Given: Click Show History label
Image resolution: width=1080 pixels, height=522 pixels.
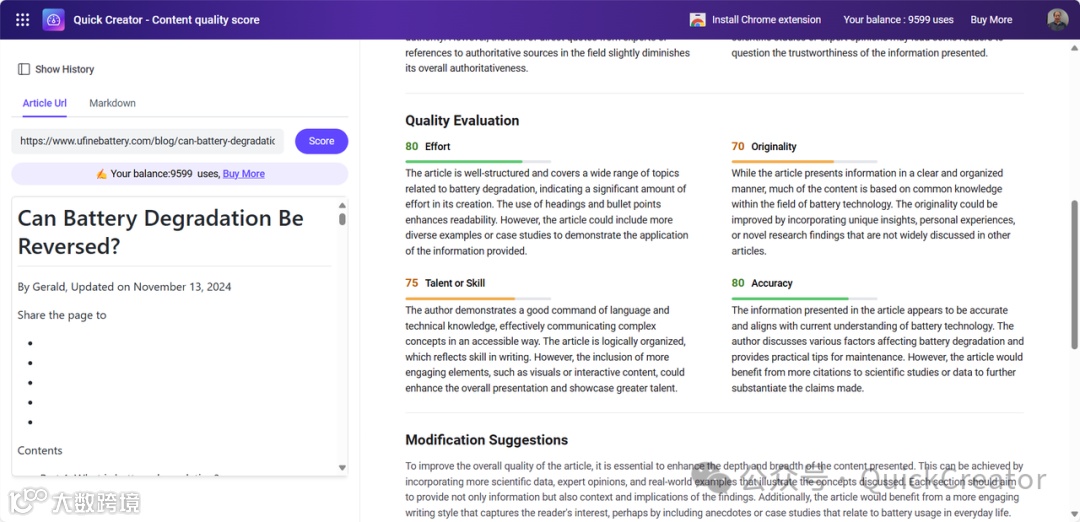Looking at the screenshot, I should tap(65, 69).
